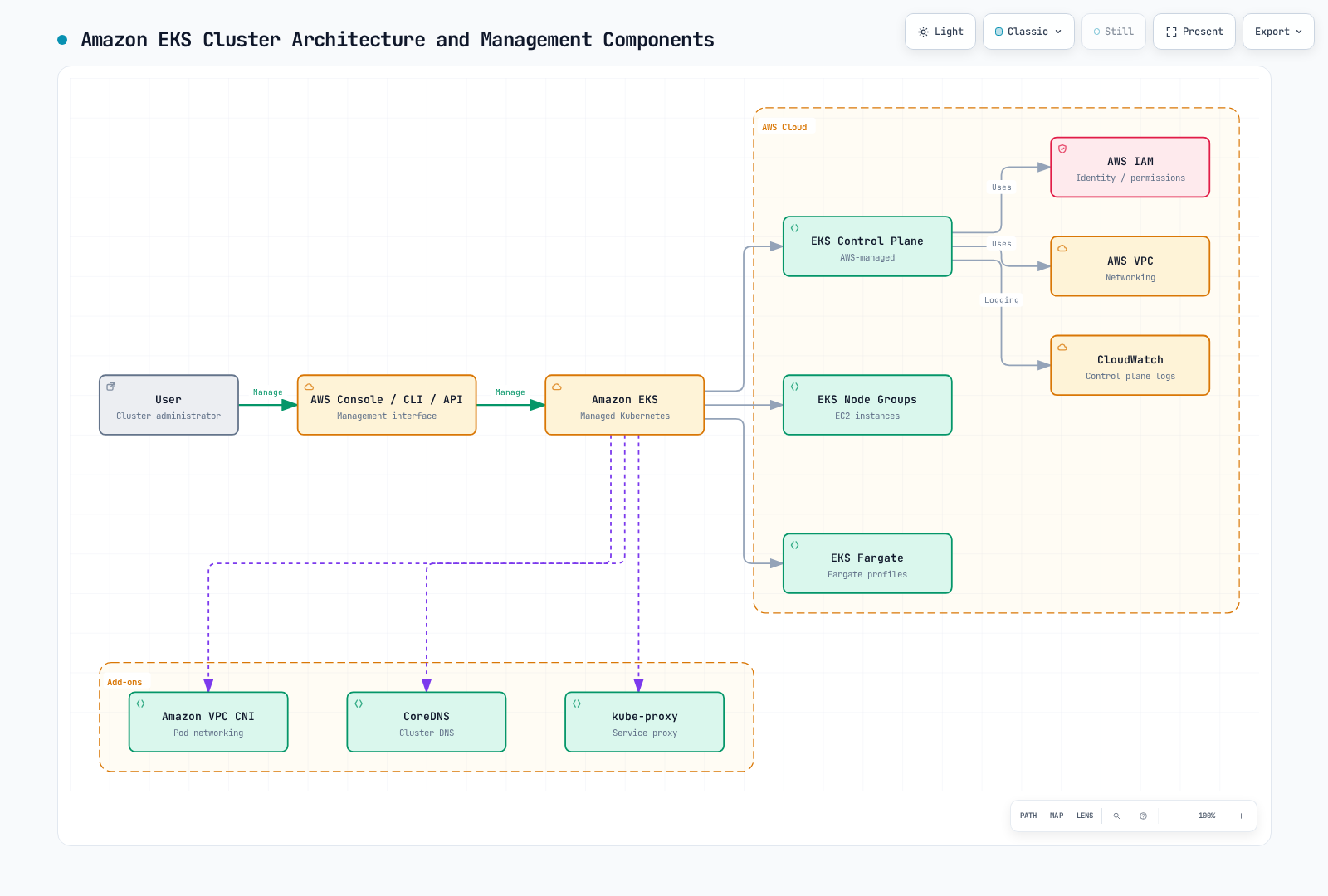Click the Uses label near AWS VPC
This screenshot has width=1328, height=896.
click(1002, 244)
